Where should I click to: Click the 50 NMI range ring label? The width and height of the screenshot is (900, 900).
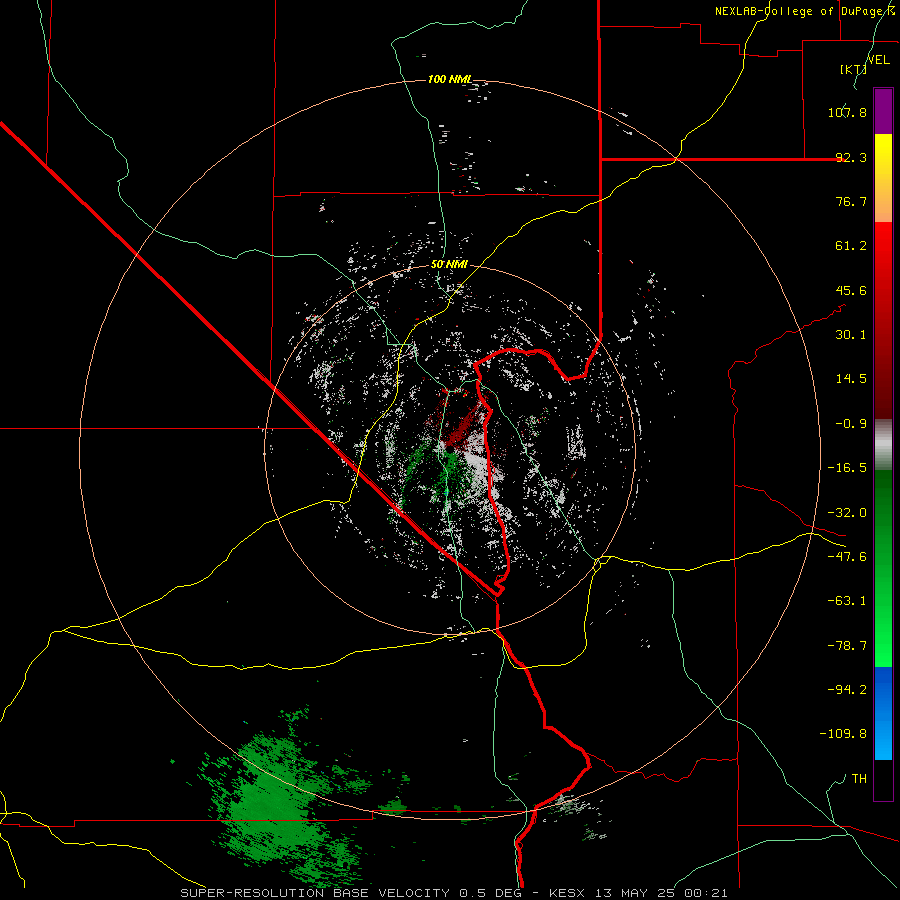449,265
